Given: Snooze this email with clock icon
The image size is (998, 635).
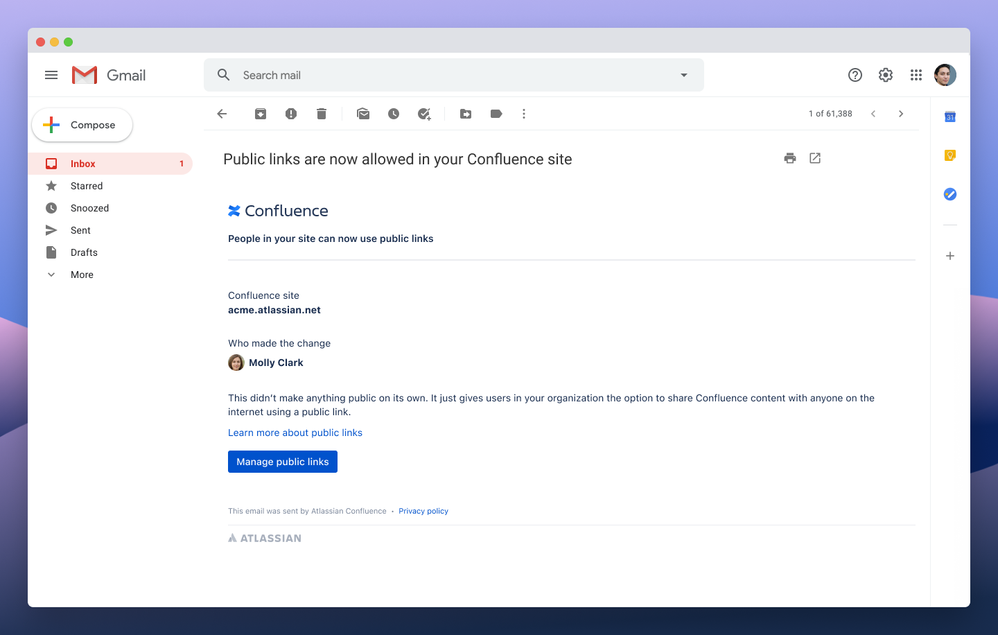Looking at the screenshot, I should [x=393, y=114].
